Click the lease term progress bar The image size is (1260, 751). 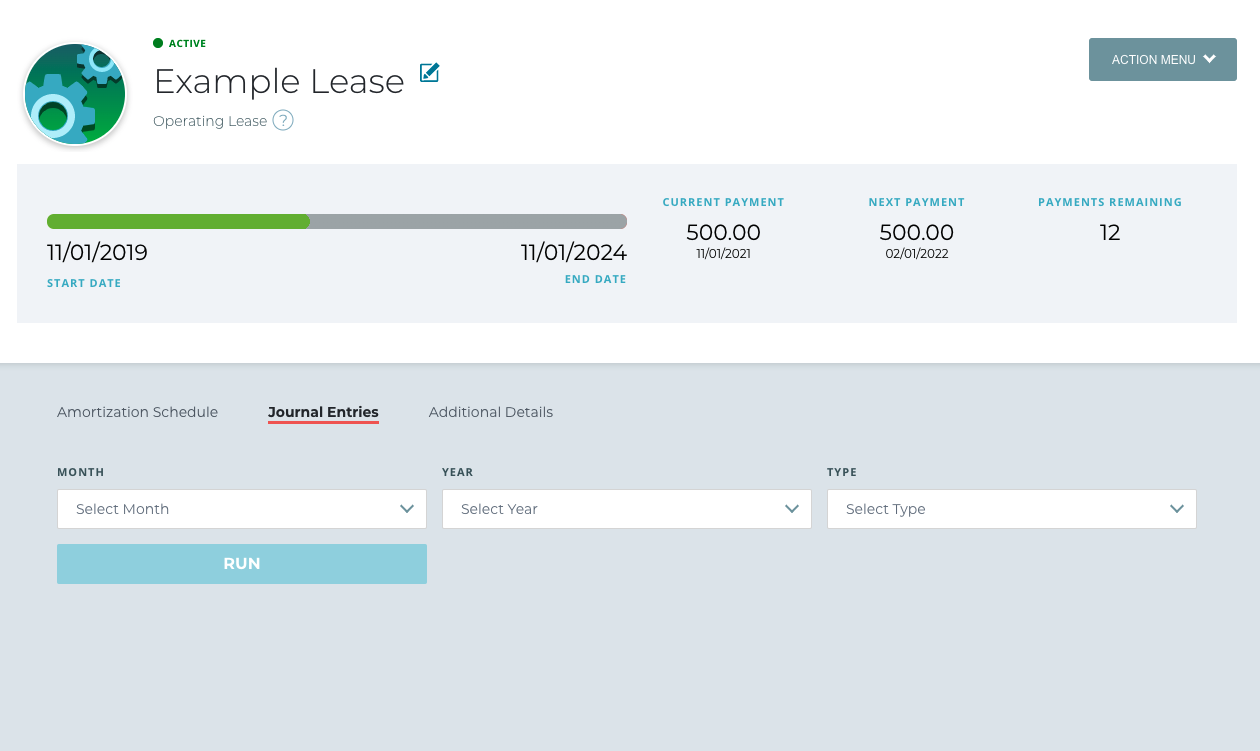(337, 222)
